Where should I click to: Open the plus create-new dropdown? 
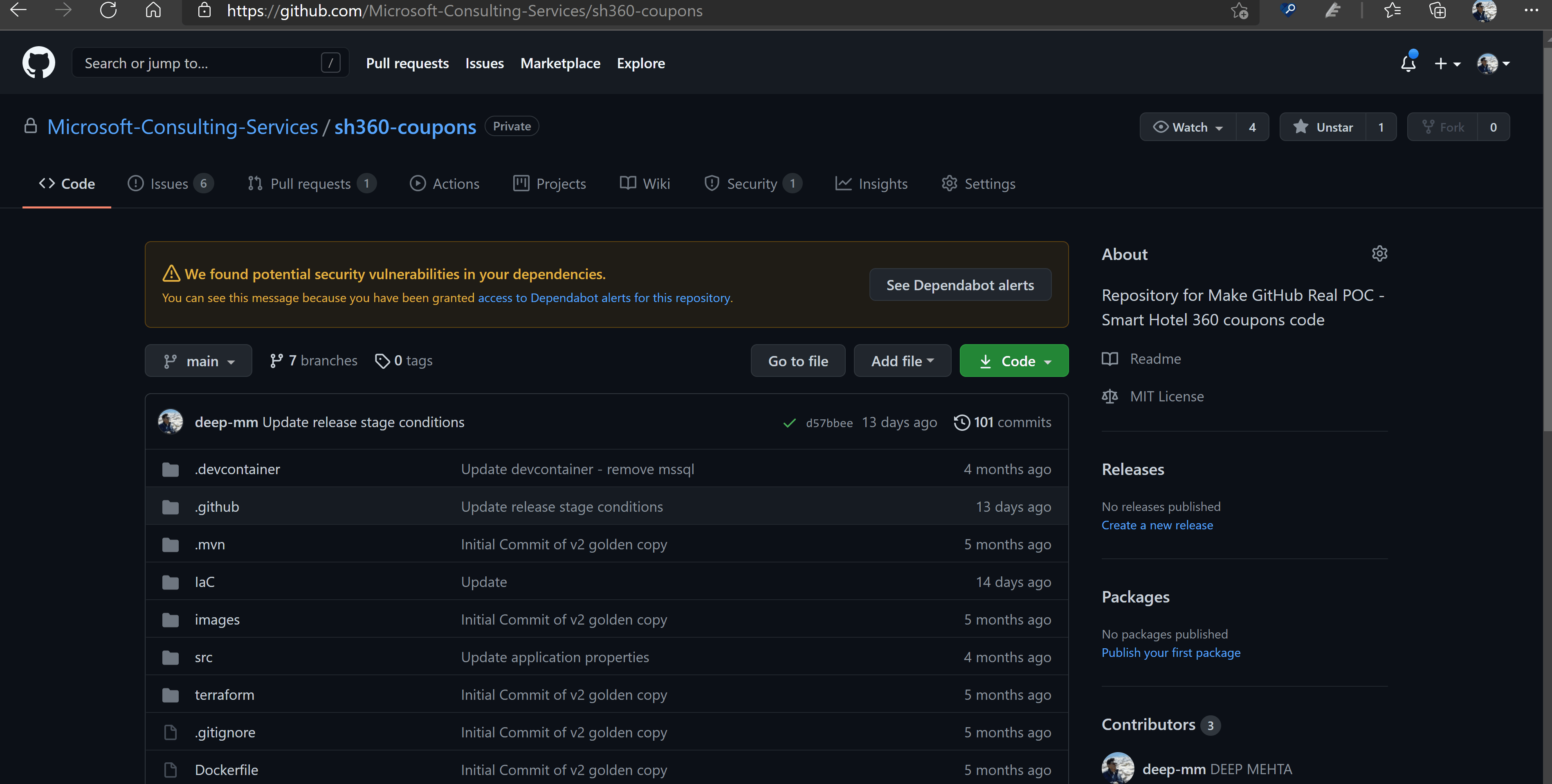[1447, 63]
